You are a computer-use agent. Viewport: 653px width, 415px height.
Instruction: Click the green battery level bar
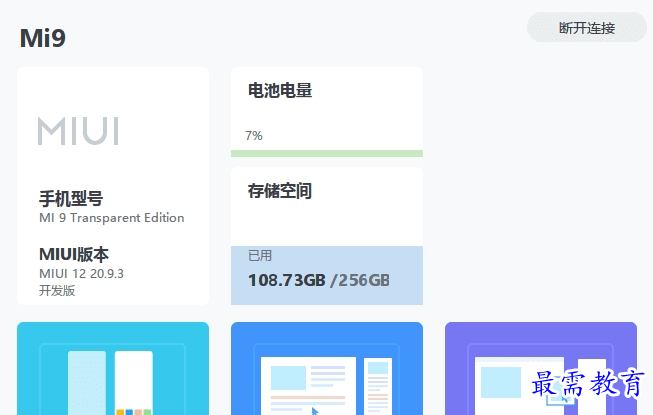pos(327,154)
